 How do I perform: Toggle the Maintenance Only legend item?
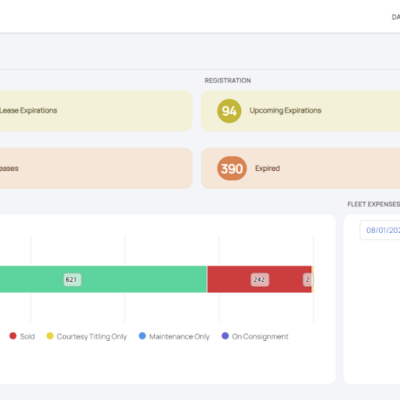point(174,336)
